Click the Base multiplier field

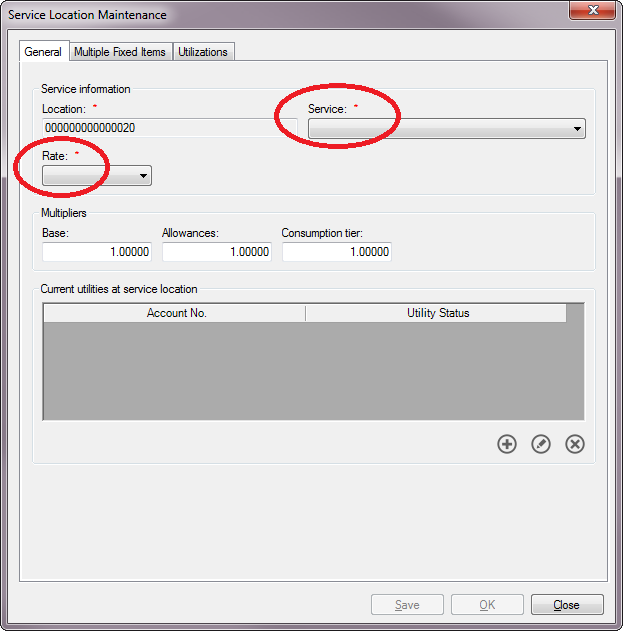pyautogui.click(x=97, y=252)
